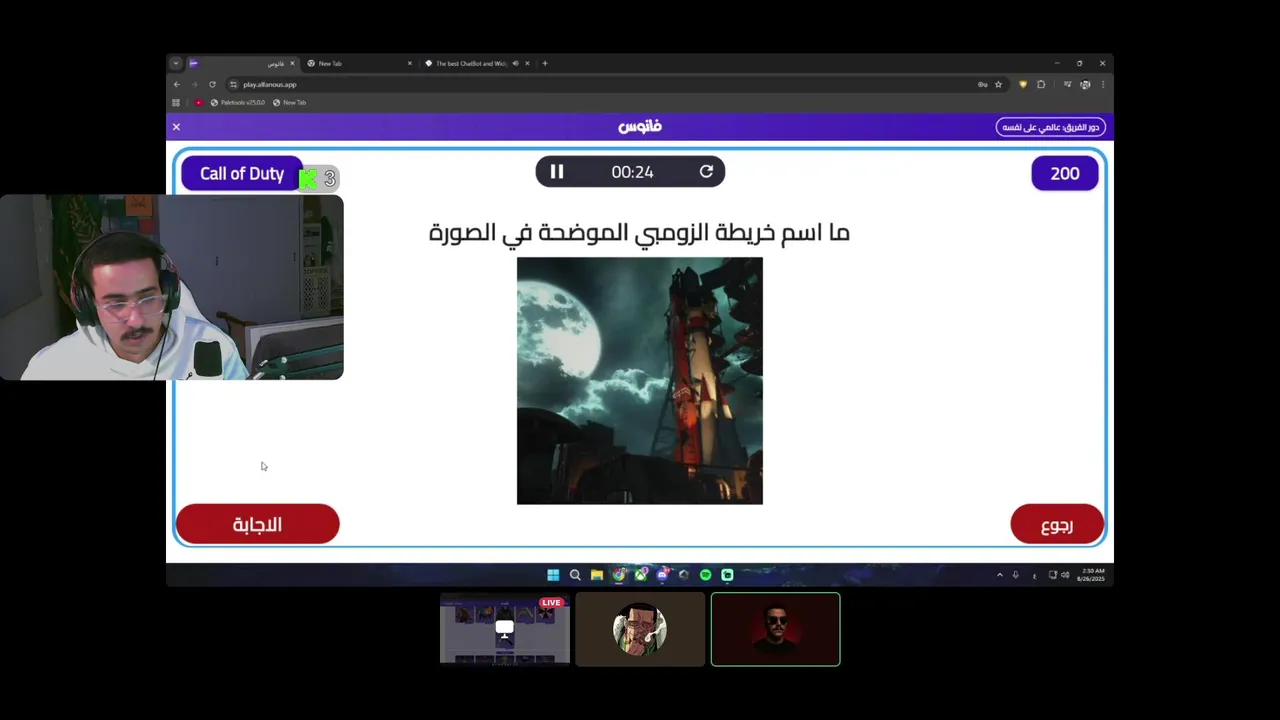Screen dimensions: 1280x720
Task: Pause the question countdown timer
Action: (x=557, y=172)
